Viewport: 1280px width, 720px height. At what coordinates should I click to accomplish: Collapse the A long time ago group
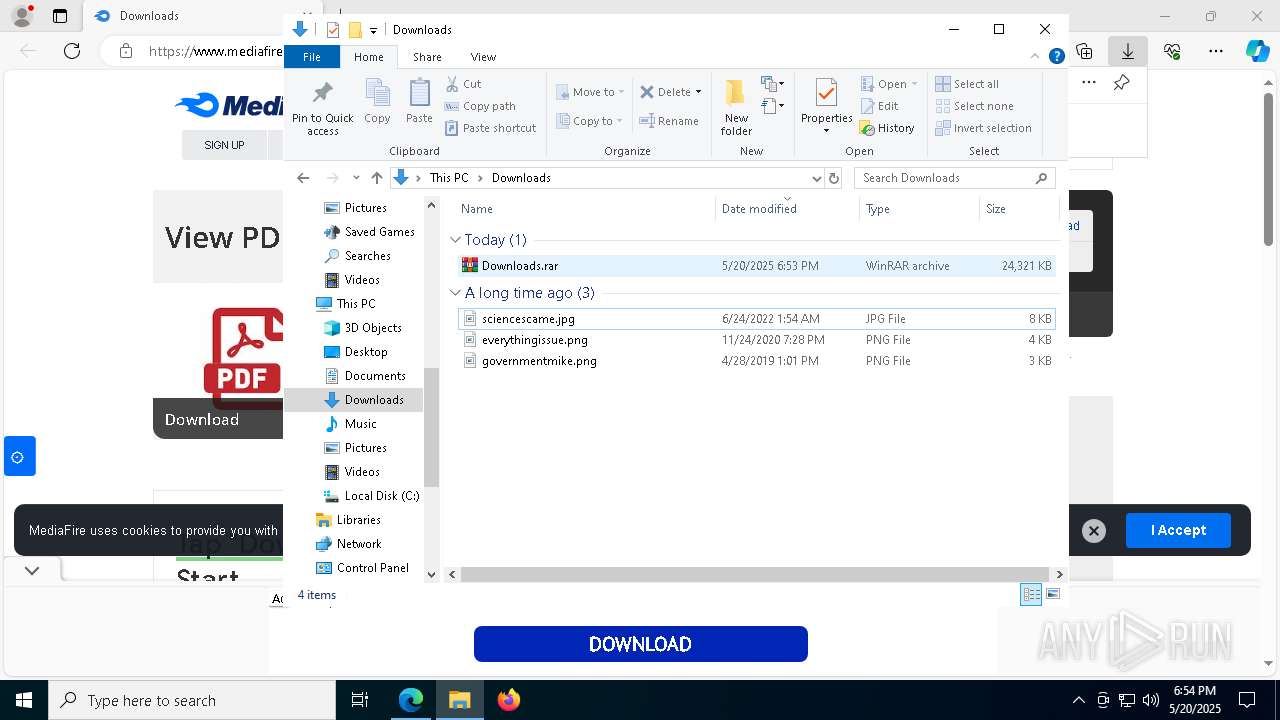(455, 293)
